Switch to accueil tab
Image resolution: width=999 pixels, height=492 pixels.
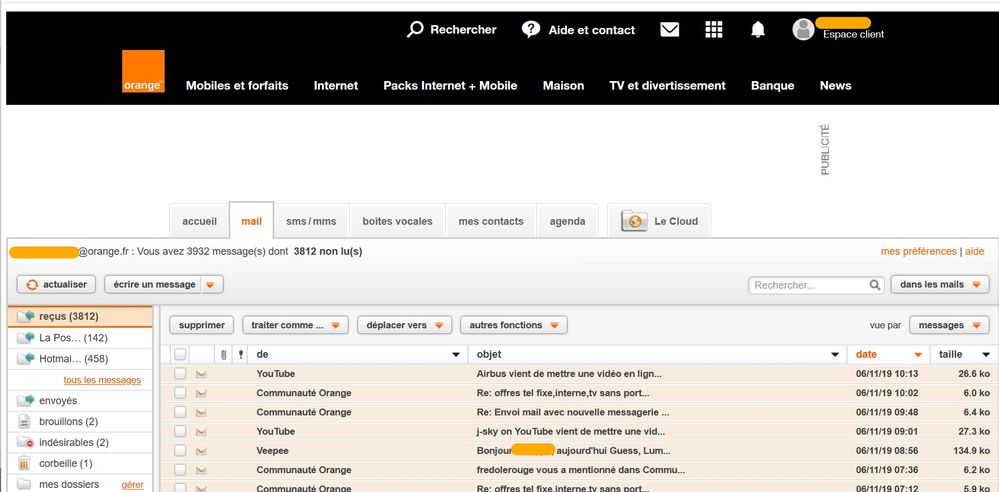coord(199,221)
